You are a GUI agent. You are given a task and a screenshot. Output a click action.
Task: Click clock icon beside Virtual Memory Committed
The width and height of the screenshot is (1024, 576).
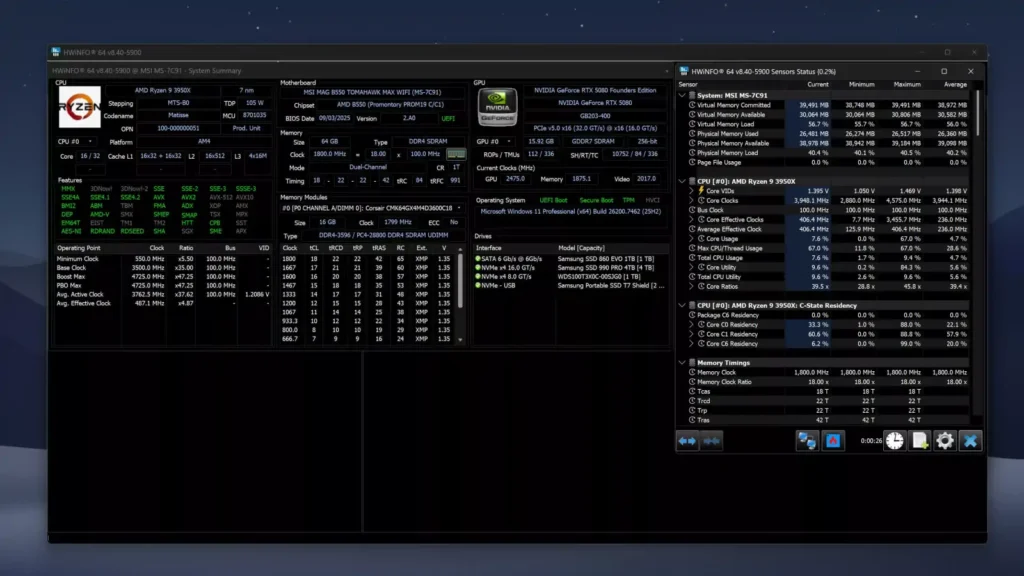click(692, 105)
